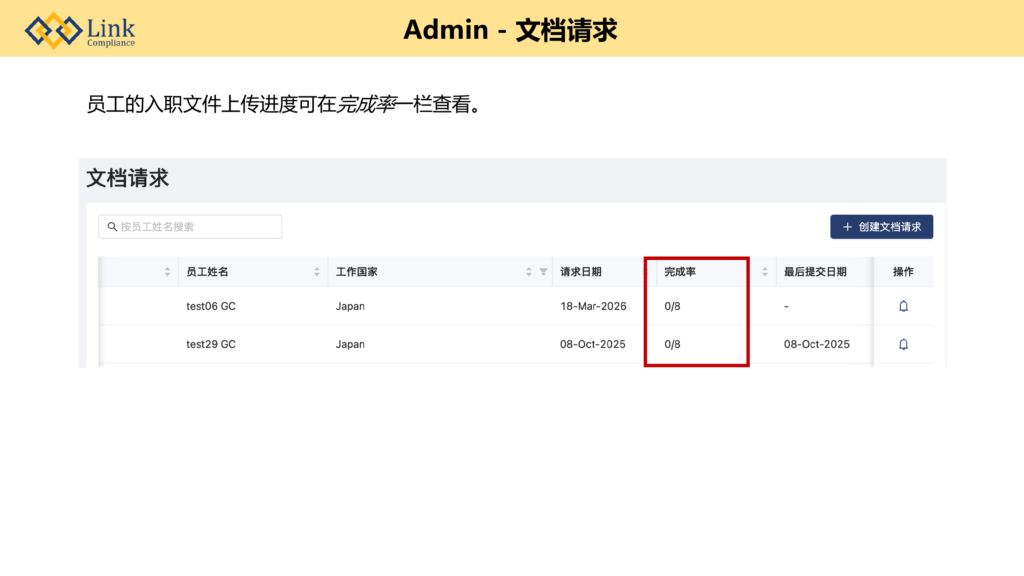Screen dimensions: 1024x576
Task: Open the filter icon in 工作国家 column
Action: pos(543,272)
